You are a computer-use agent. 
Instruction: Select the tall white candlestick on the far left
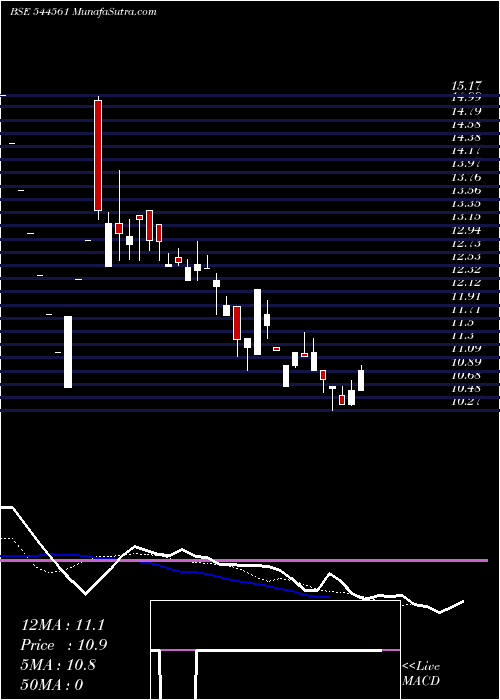68,352
